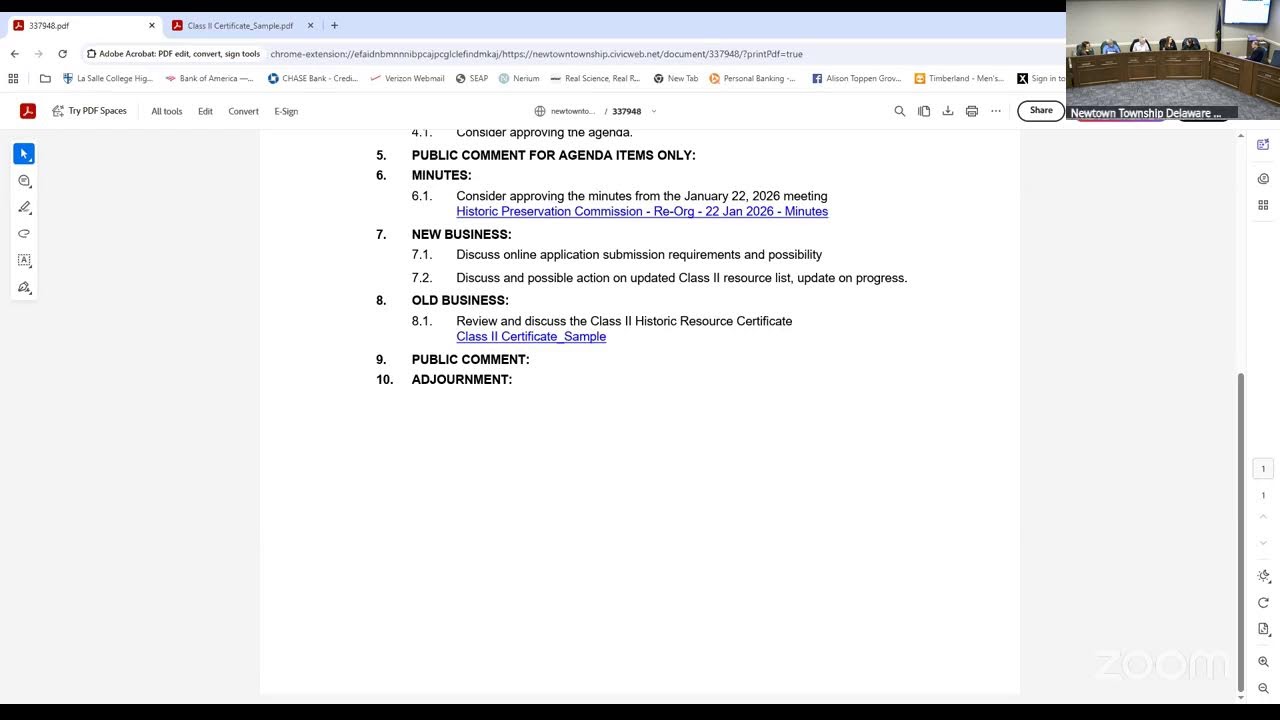Open the Verizon Webmail bookmark

pos(407,78)
